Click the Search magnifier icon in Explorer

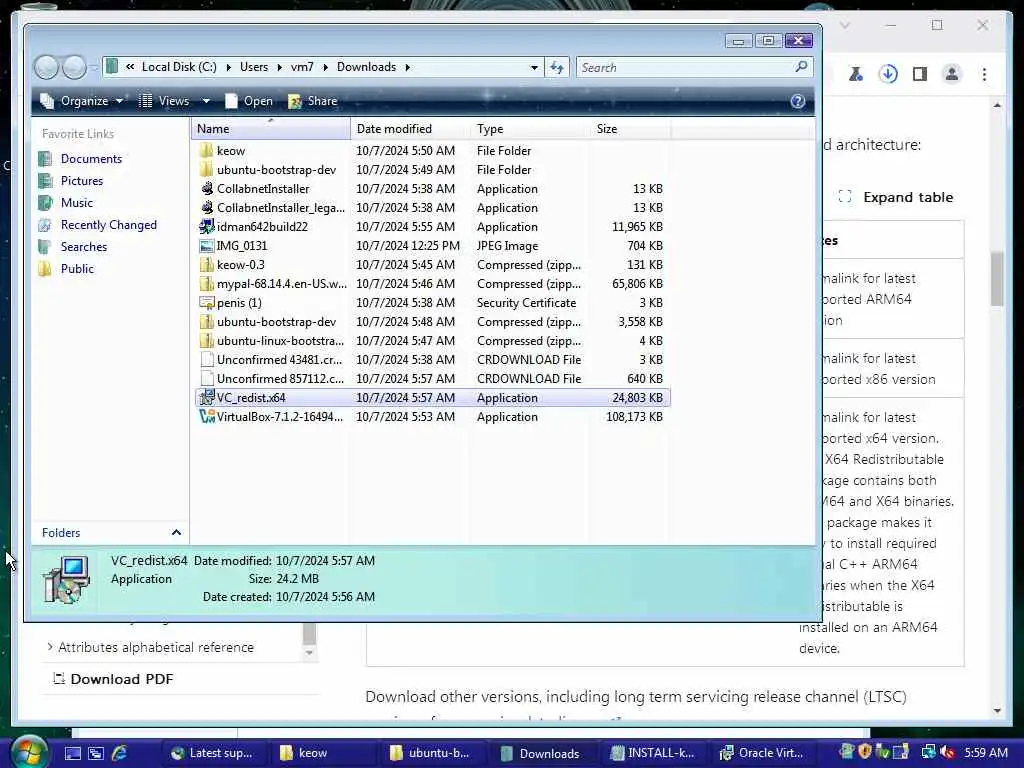(801, 67)
